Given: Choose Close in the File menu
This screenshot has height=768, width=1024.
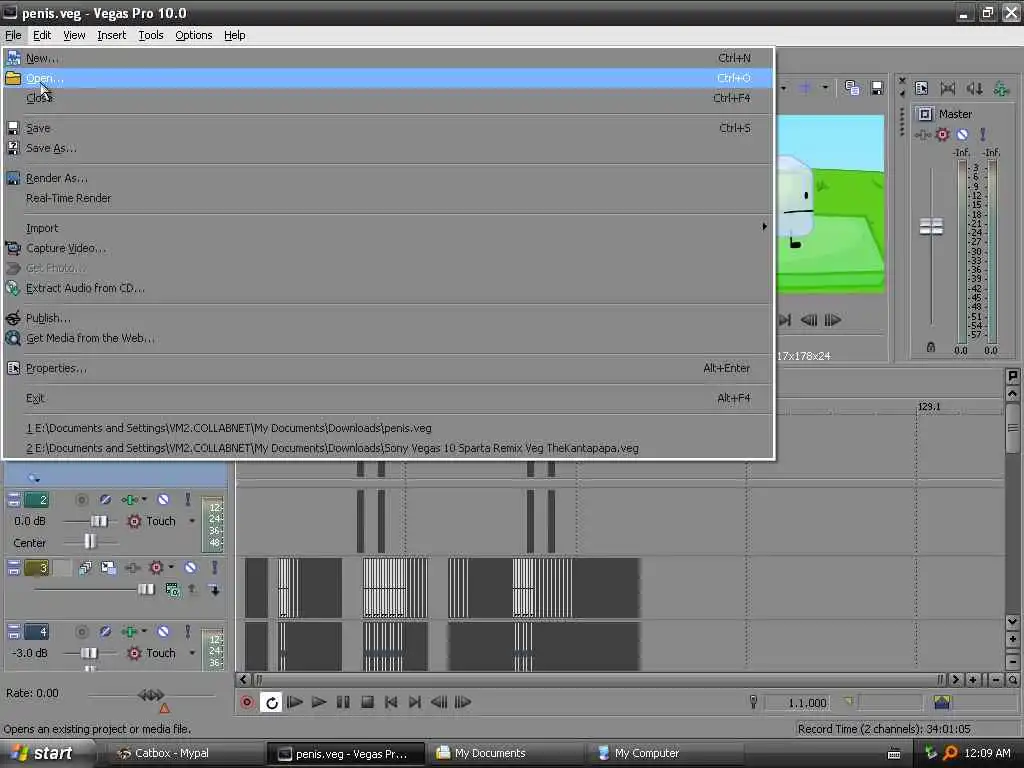Looking at the screenshot, I should (x=389, y=98).
